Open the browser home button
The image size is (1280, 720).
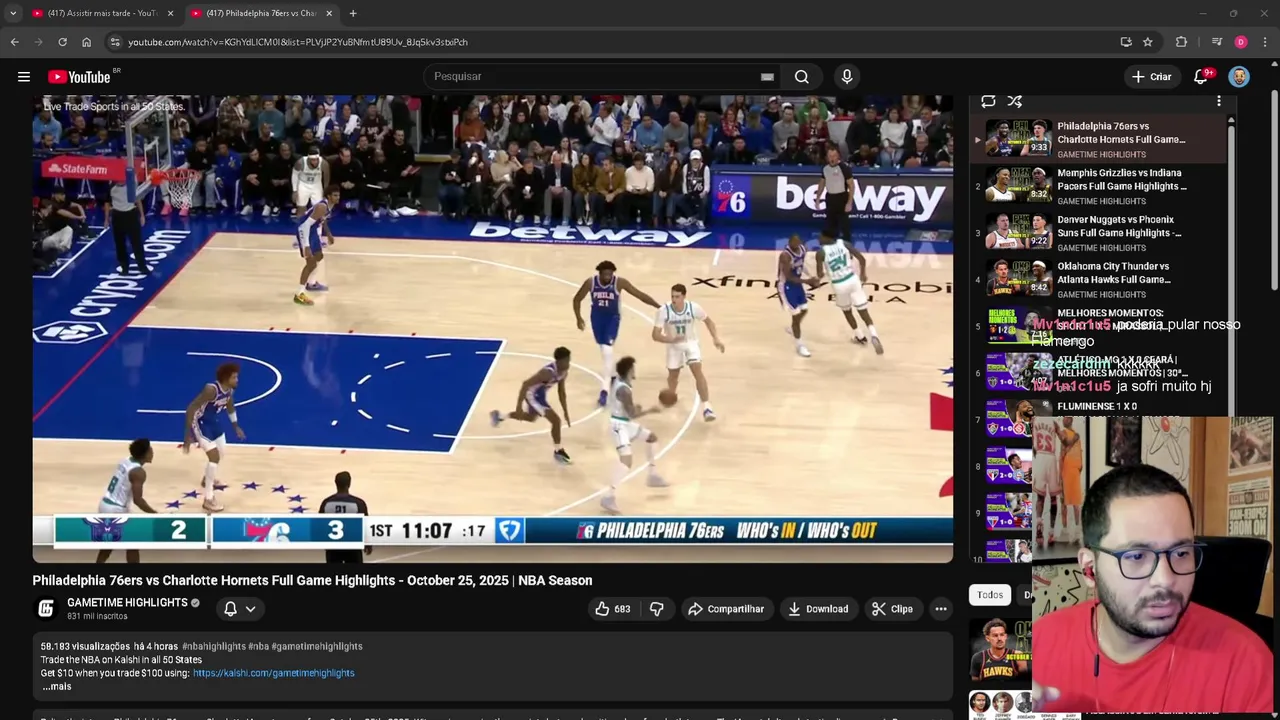(86, 42)
